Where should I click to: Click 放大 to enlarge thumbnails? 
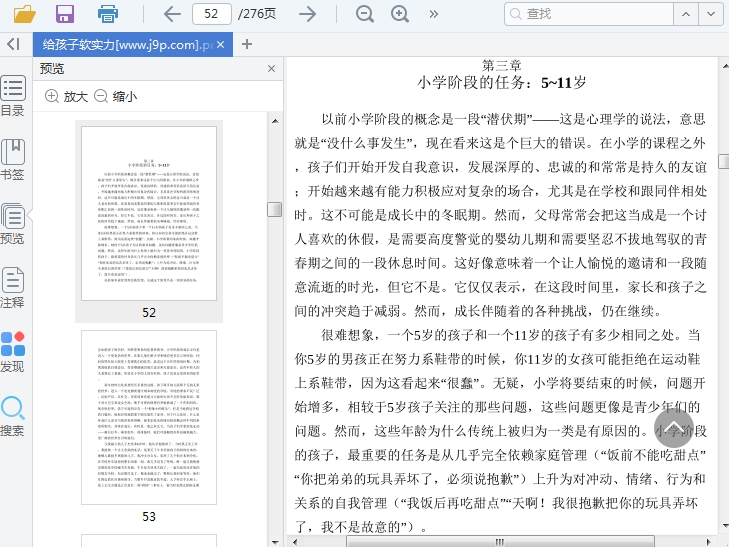pos(66,96)
